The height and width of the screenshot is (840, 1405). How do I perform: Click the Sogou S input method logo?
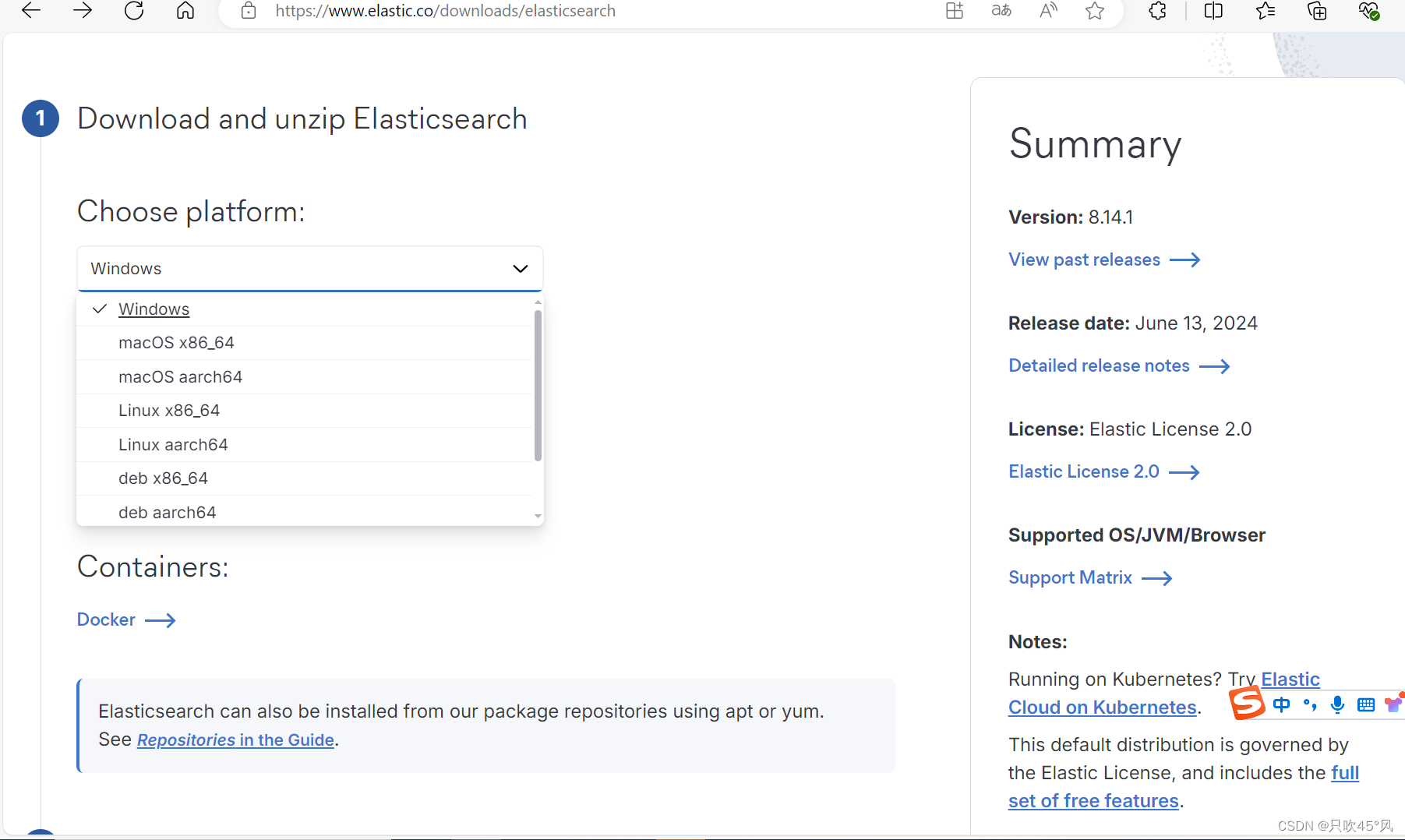(1247, 703)
